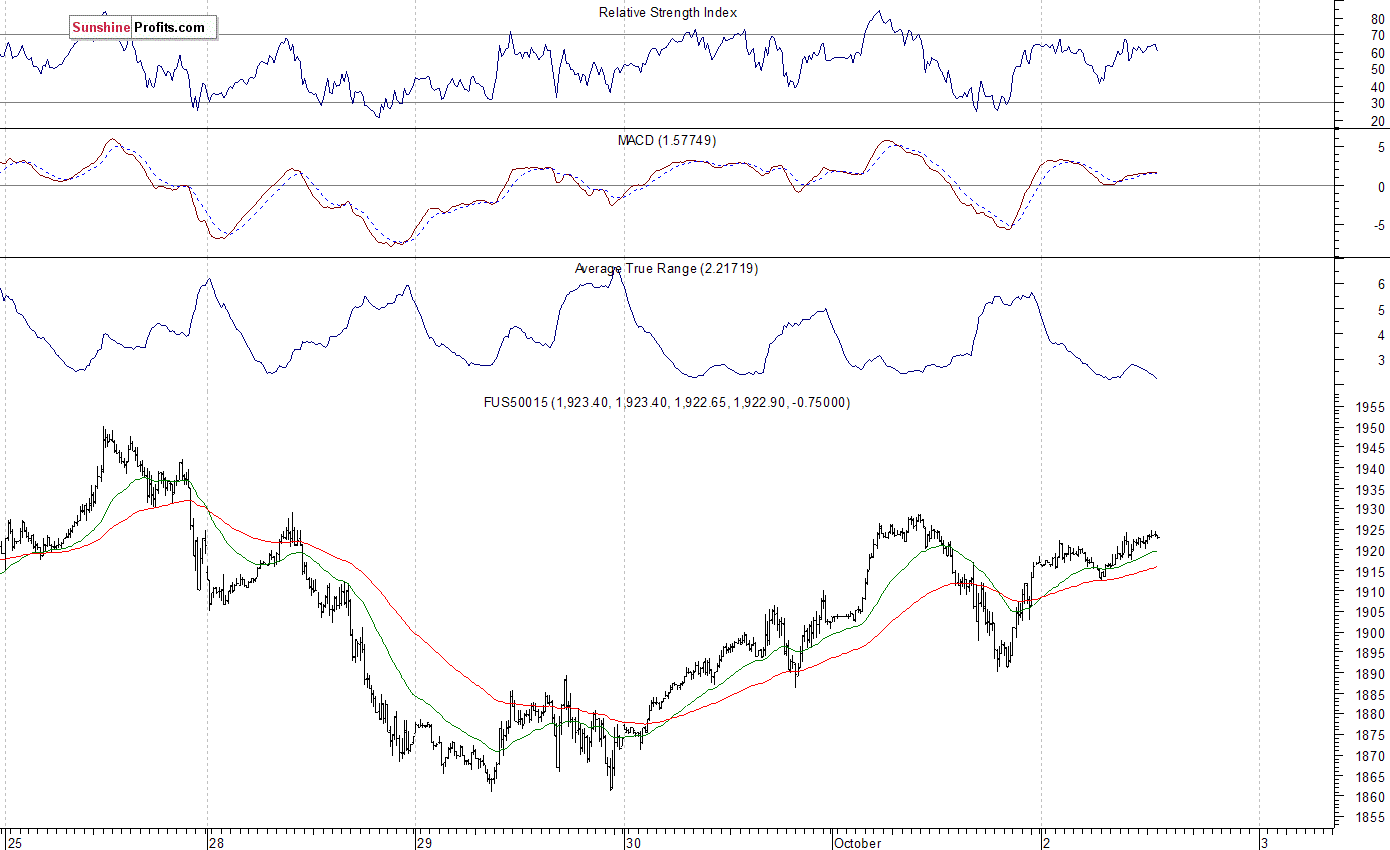The width and height of the screenshot is (1390, 850).
Task: Select the Relative Strength Index title
Action: coord(668,12)
